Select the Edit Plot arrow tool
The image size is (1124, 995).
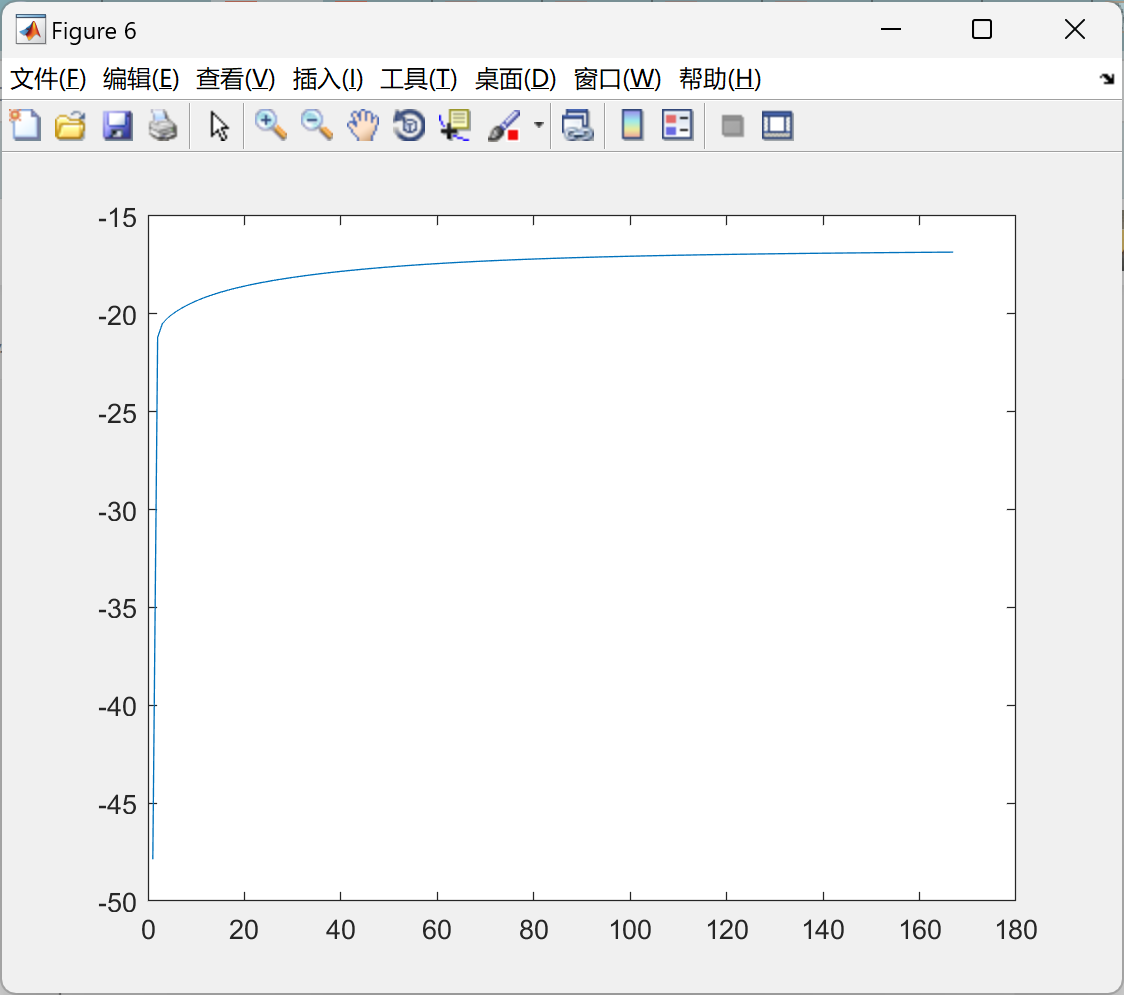(x=219, y=125)
